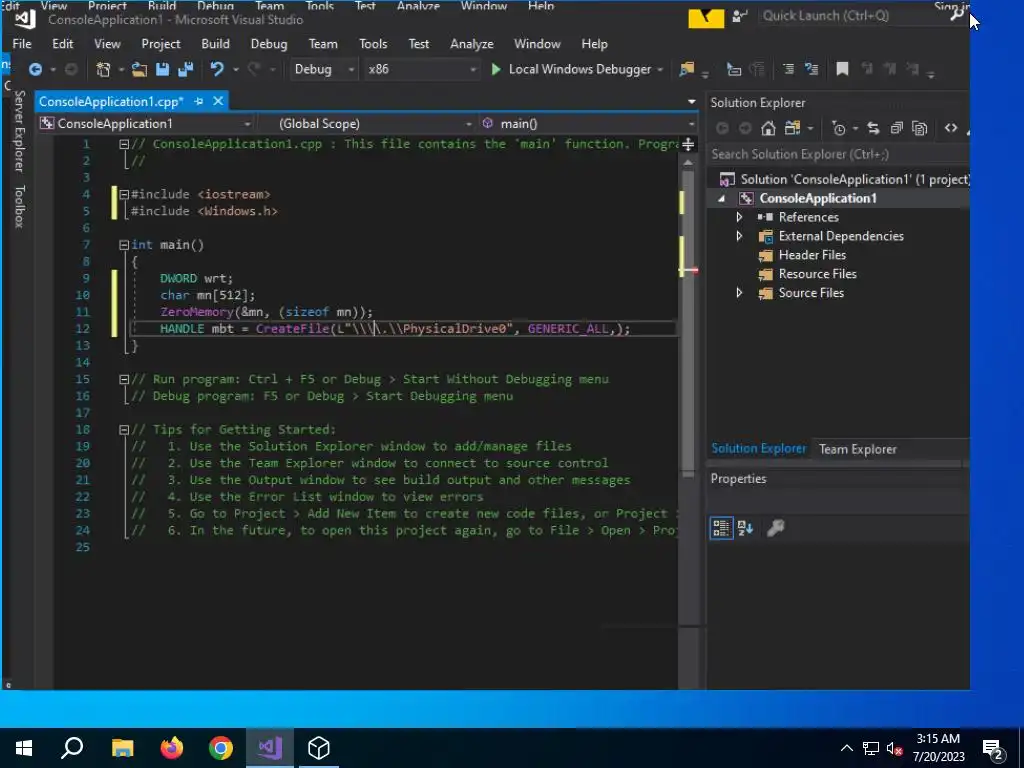Switch solutions and folders view icon

792,128
